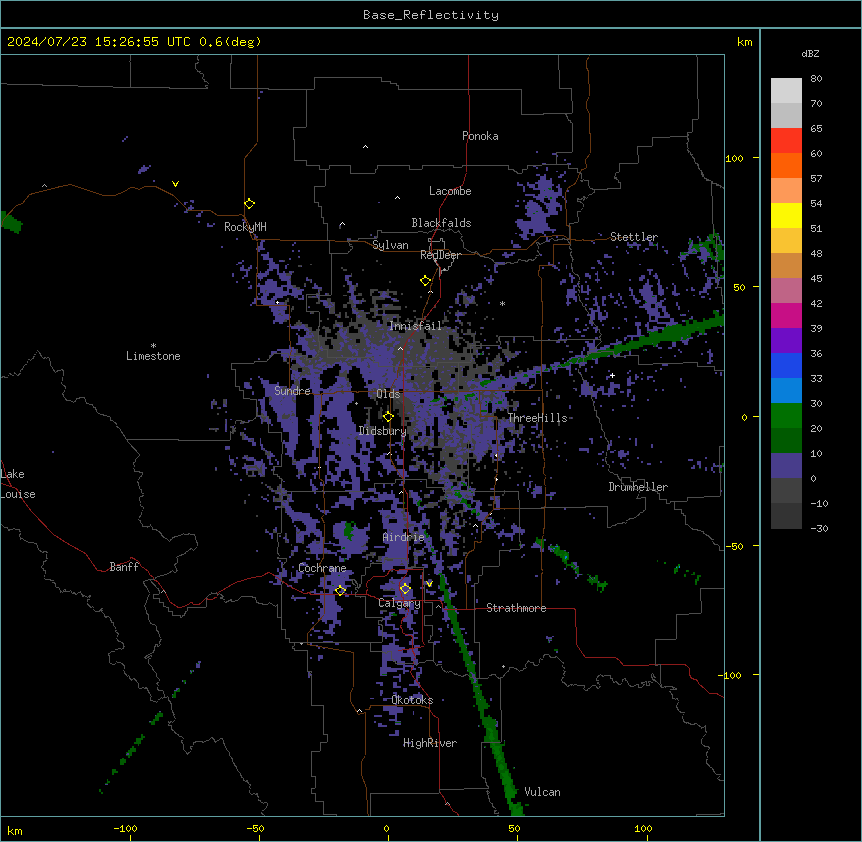Click the Base_Reflectivity title text
Image resolution: width=862 pixels, height=842 pixels.
click(x=431, y=15)
